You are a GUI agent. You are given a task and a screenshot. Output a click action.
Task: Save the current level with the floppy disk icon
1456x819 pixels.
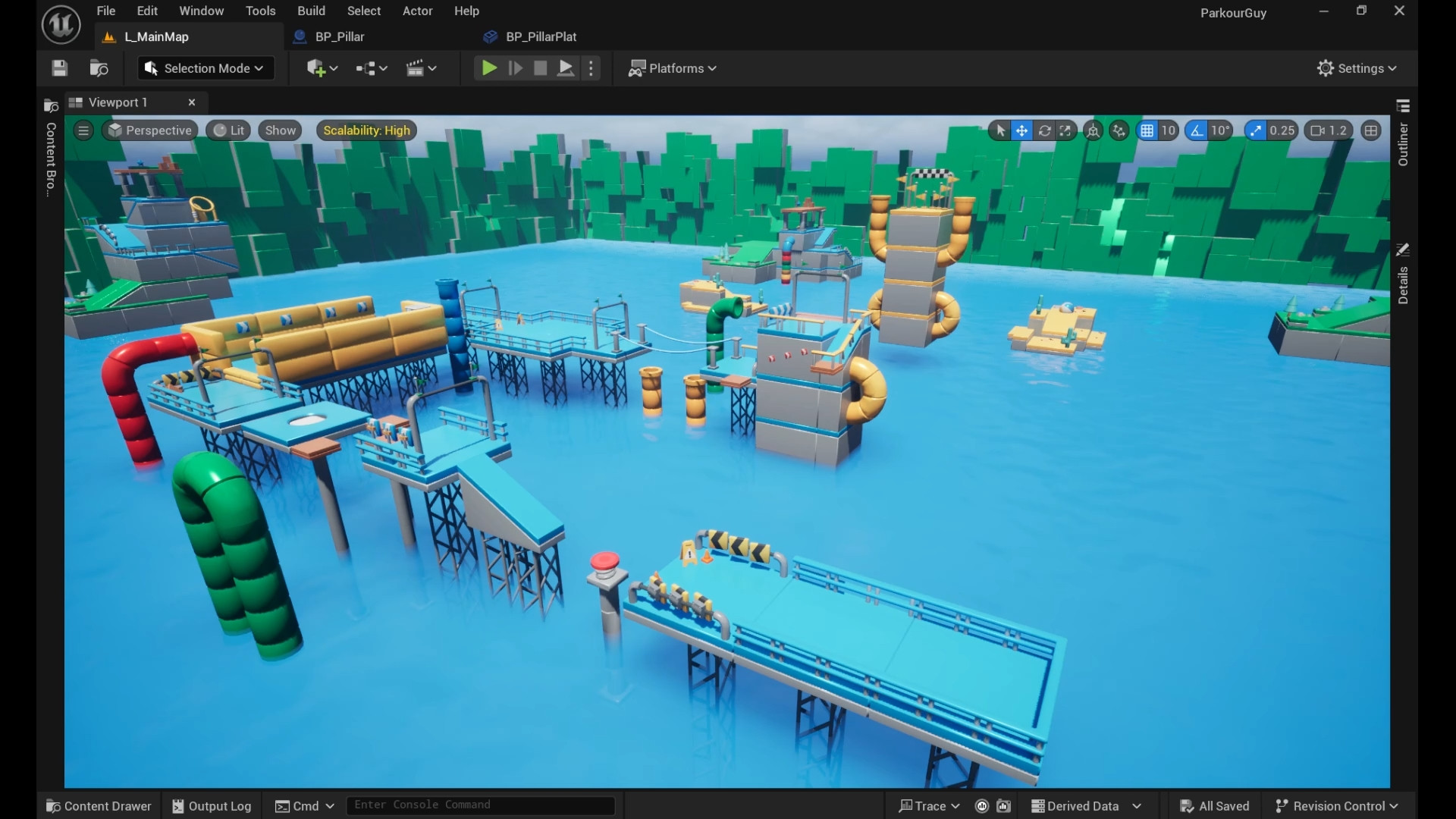coord(60,68)
